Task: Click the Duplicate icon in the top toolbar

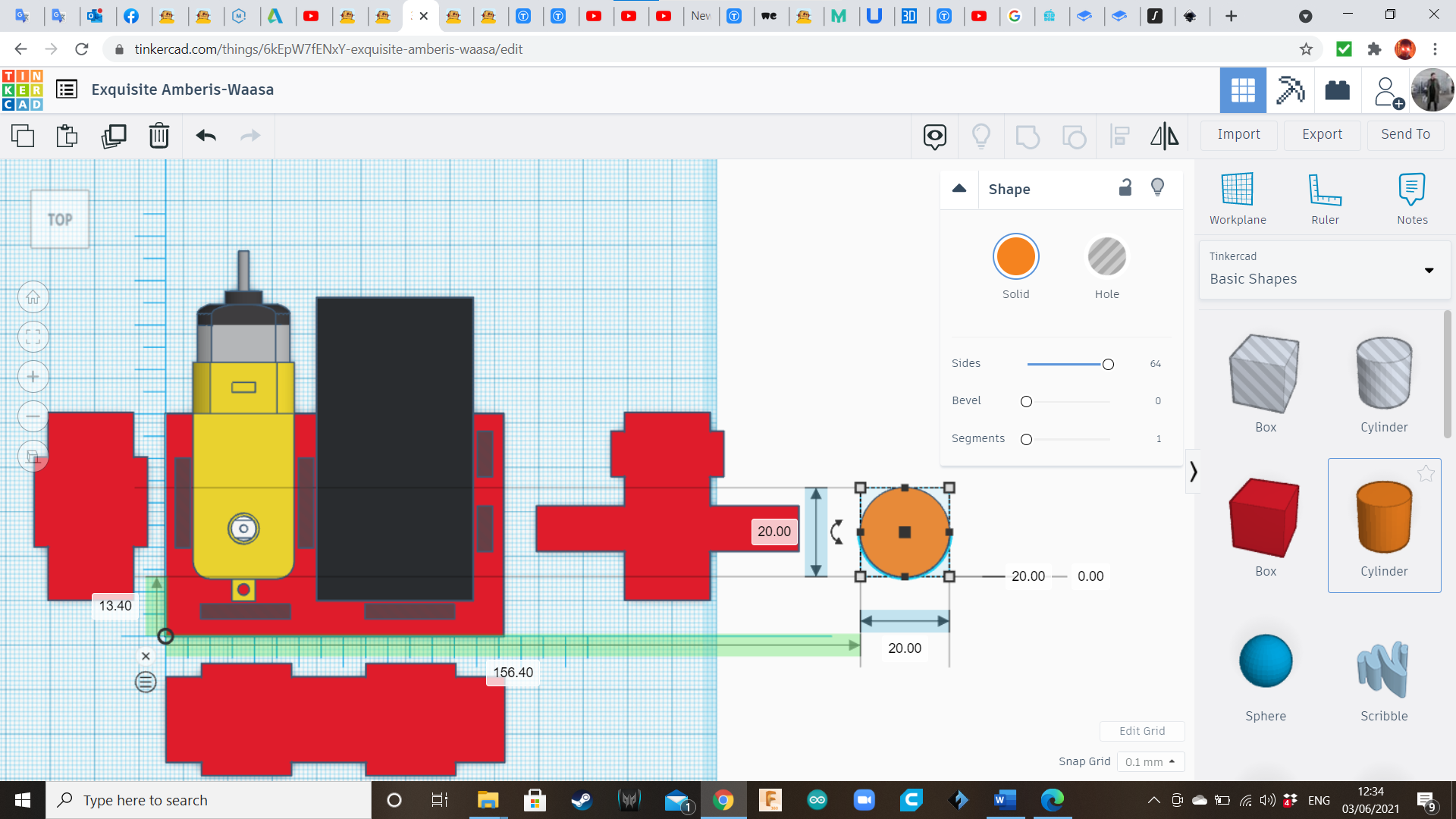Action: [x=113, y=136]
